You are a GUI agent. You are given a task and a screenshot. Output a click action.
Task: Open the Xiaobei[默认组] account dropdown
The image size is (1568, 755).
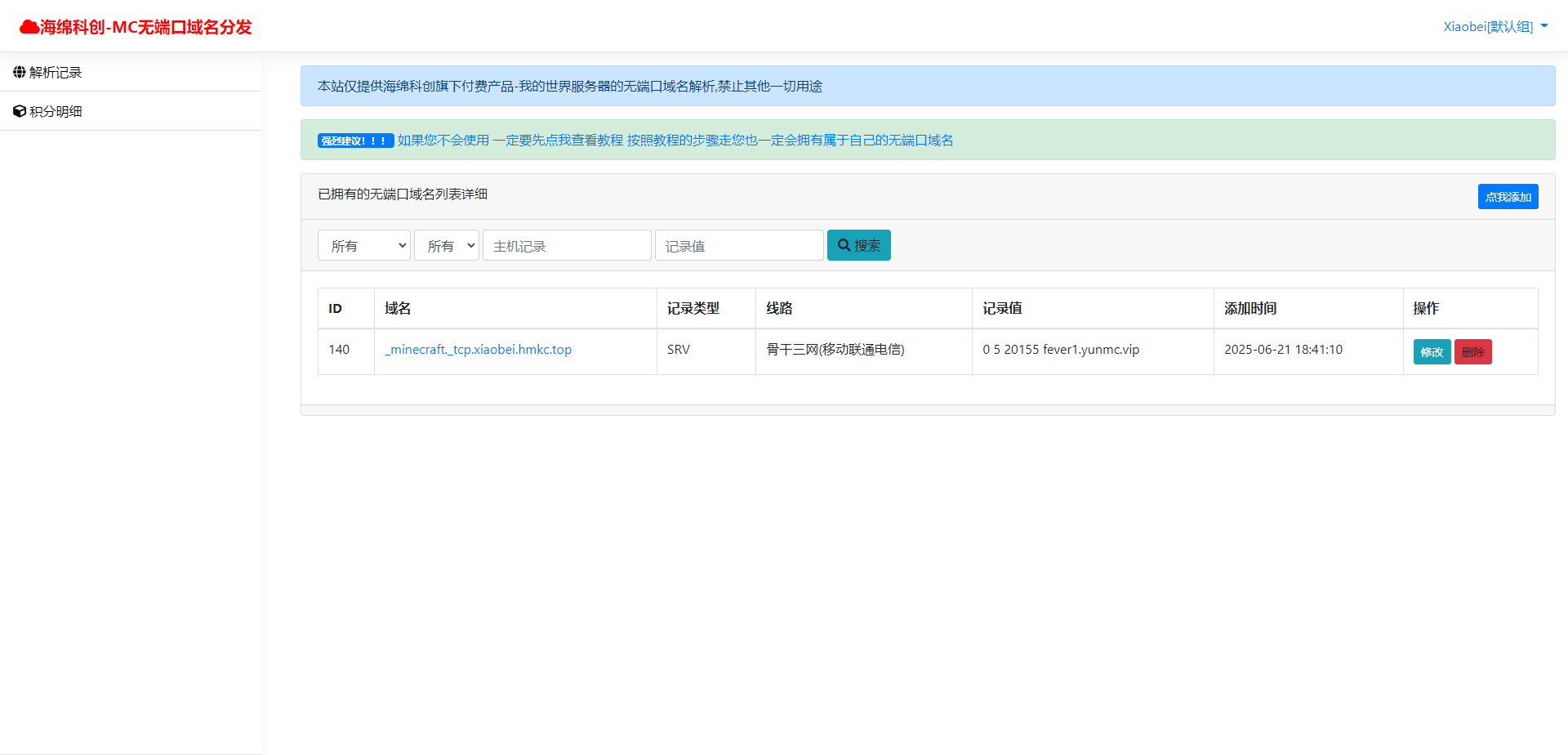[1495, 26]
